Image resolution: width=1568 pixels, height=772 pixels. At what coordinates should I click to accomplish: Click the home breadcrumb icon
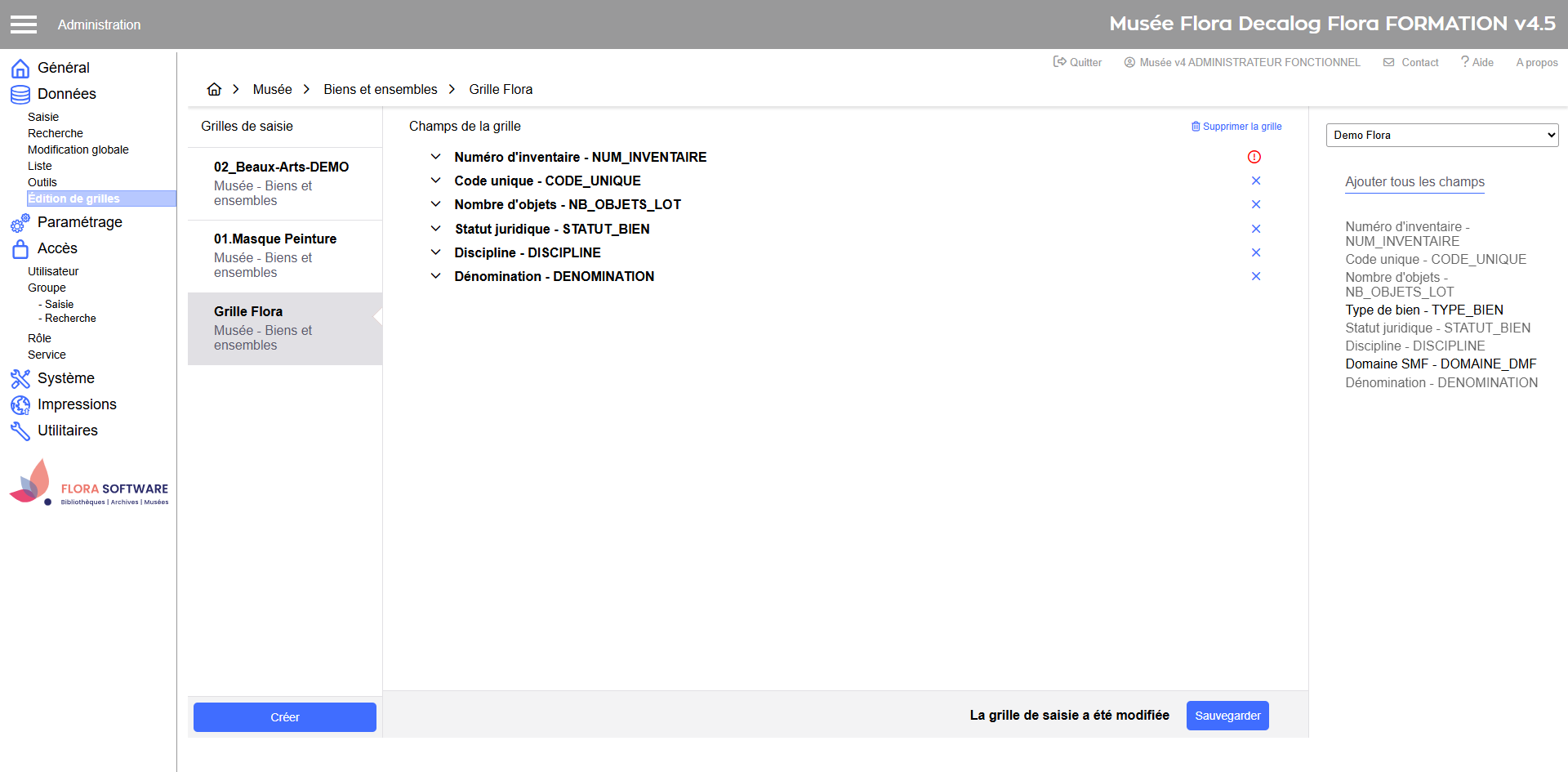click(x=214, y=89)
